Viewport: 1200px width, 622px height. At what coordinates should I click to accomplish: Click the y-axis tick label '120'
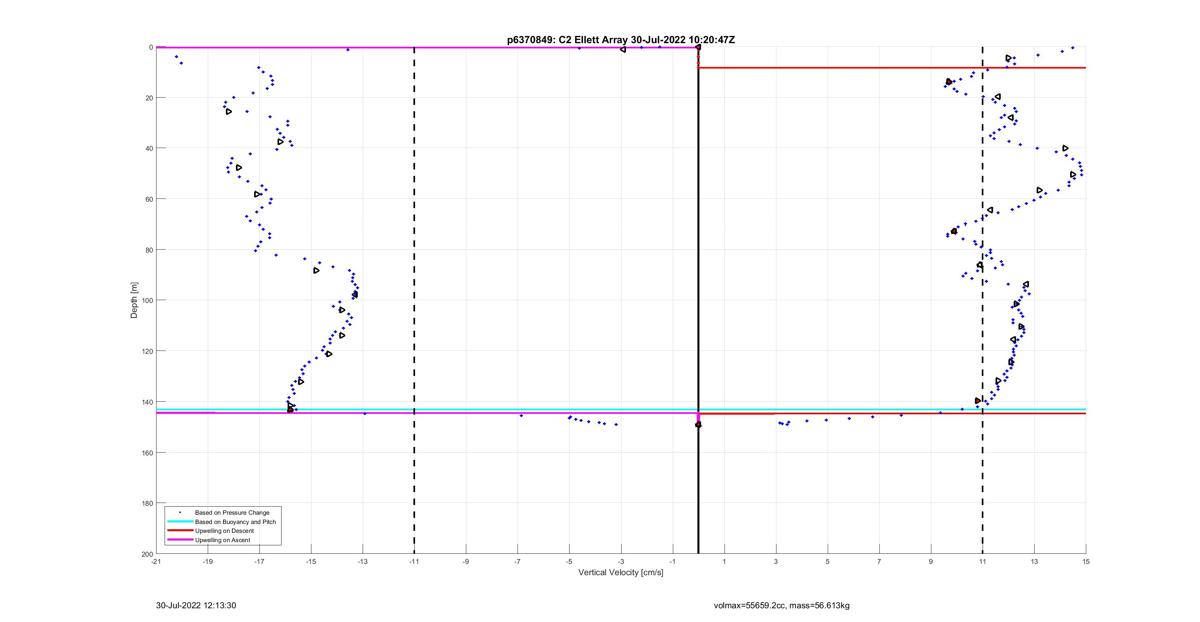[x=146, y=351]
